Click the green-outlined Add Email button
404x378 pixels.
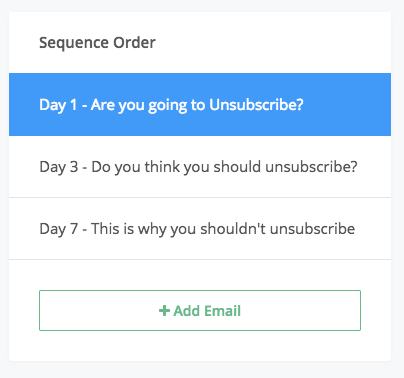[x=200, y=310]
